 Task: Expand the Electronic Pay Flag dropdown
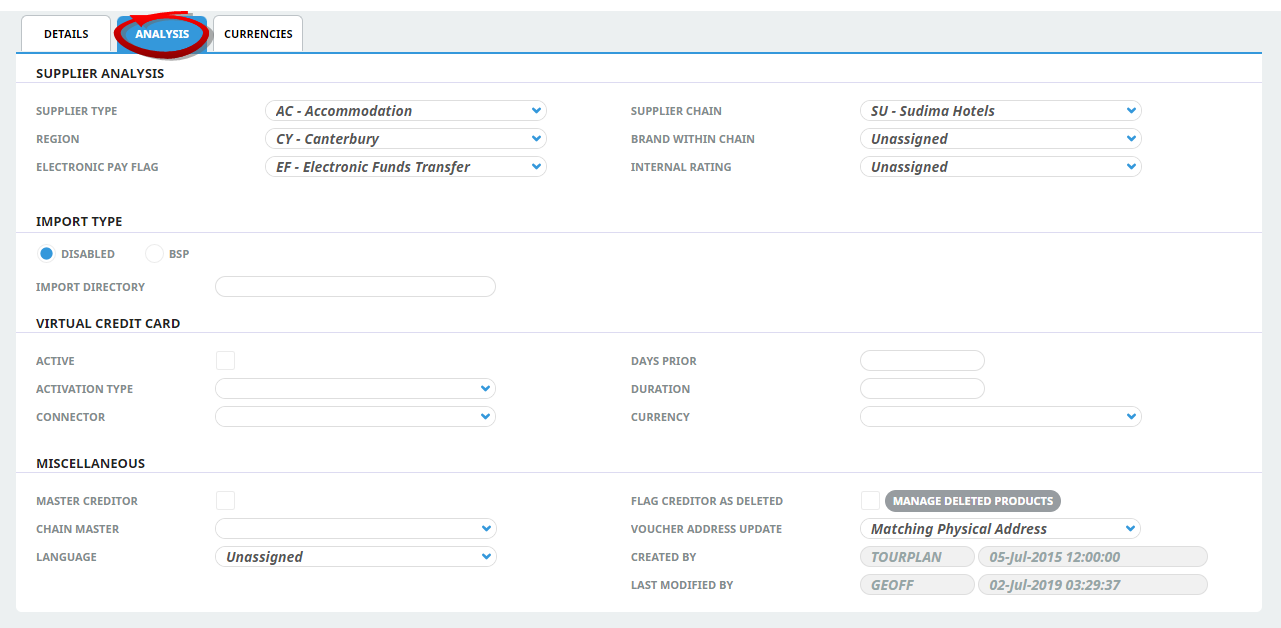(x=405, y=167)
